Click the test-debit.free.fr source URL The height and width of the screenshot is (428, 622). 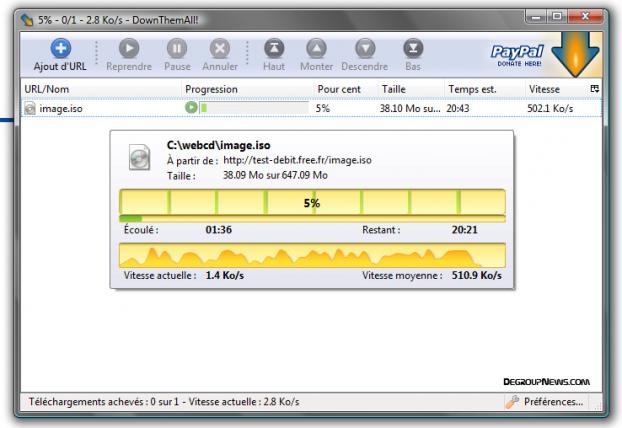point(298,160)
